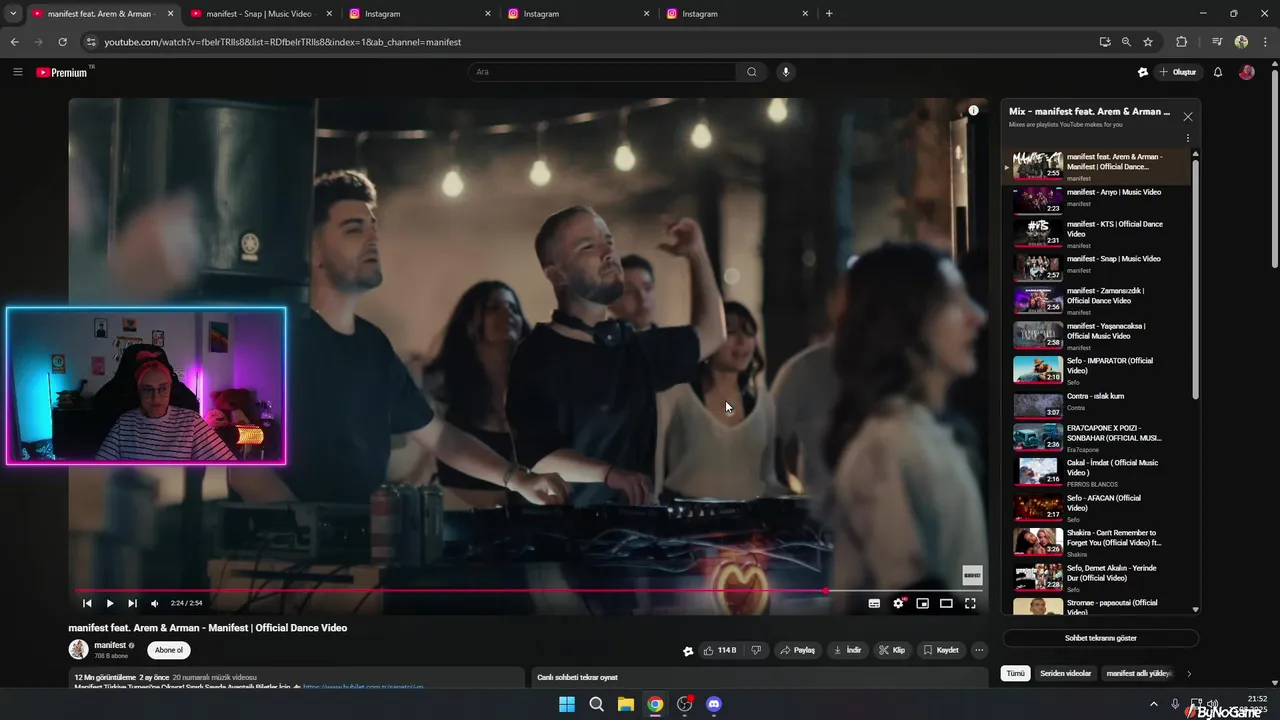Play Shakira - Can't Remember to Forget You
Viewport: 1280px width, 720px height.
pos(1097,542)
